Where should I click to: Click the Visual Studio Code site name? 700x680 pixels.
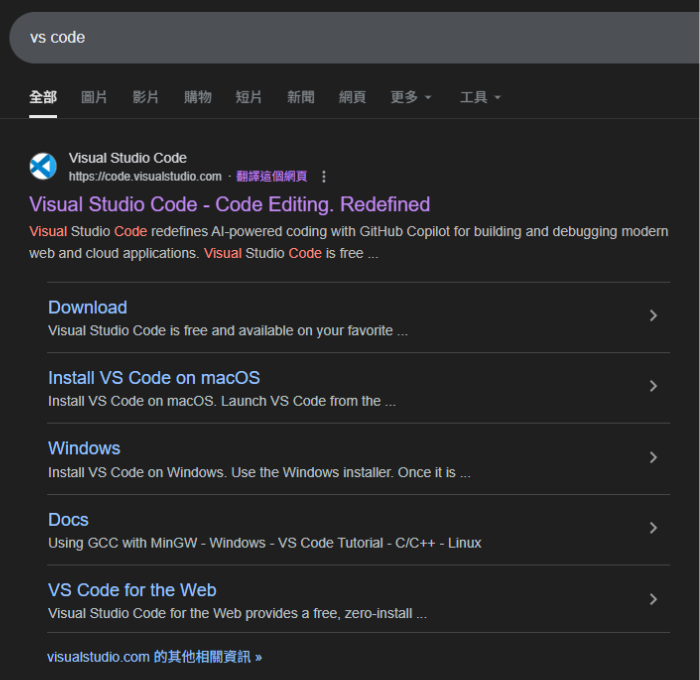coord(128,158)
